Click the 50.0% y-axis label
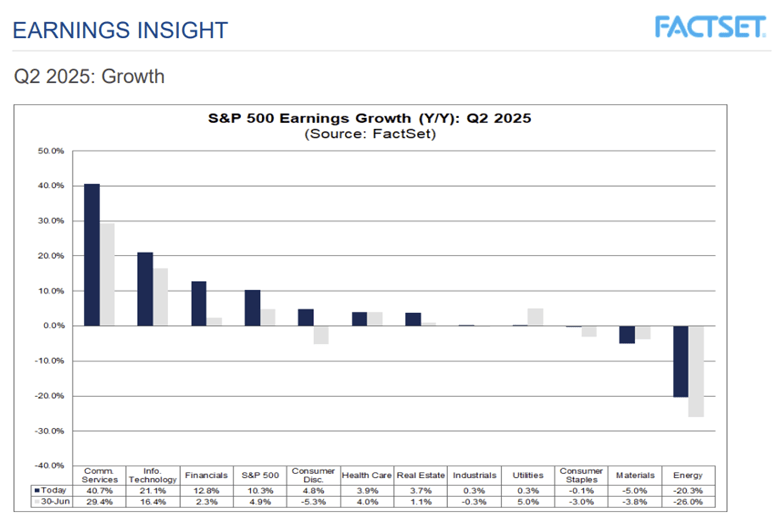This screenshot has height=523, width=780. pos(51,151)
